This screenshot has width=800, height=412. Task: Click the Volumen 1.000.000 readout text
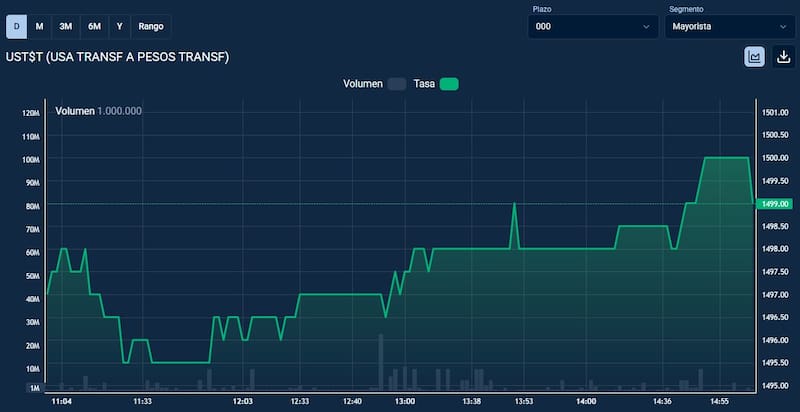pyautogui.click(x=98, y=111)
